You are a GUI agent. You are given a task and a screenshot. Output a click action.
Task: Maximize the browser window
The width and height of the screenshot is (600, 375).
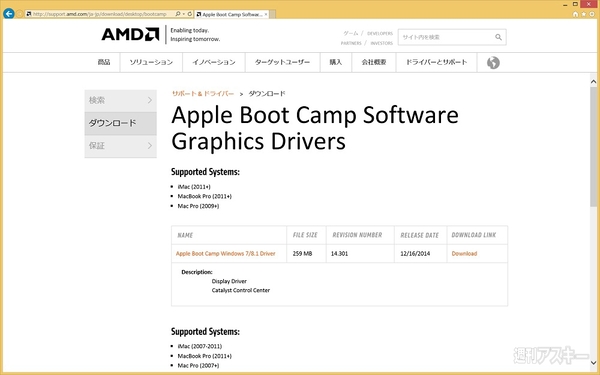click(x=575, y=4)
